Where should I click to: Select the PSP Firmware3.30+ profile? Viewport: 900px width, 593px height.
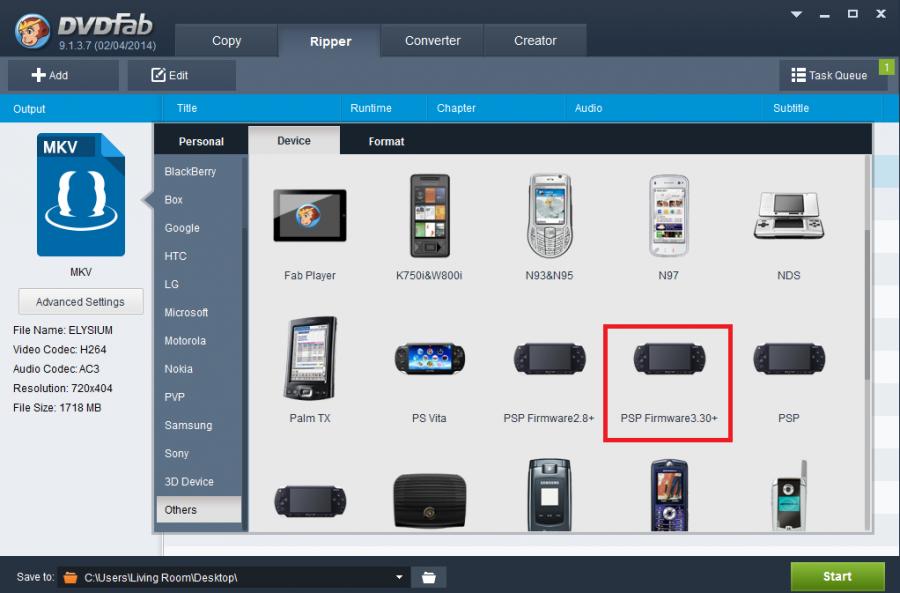click(669, 358)
